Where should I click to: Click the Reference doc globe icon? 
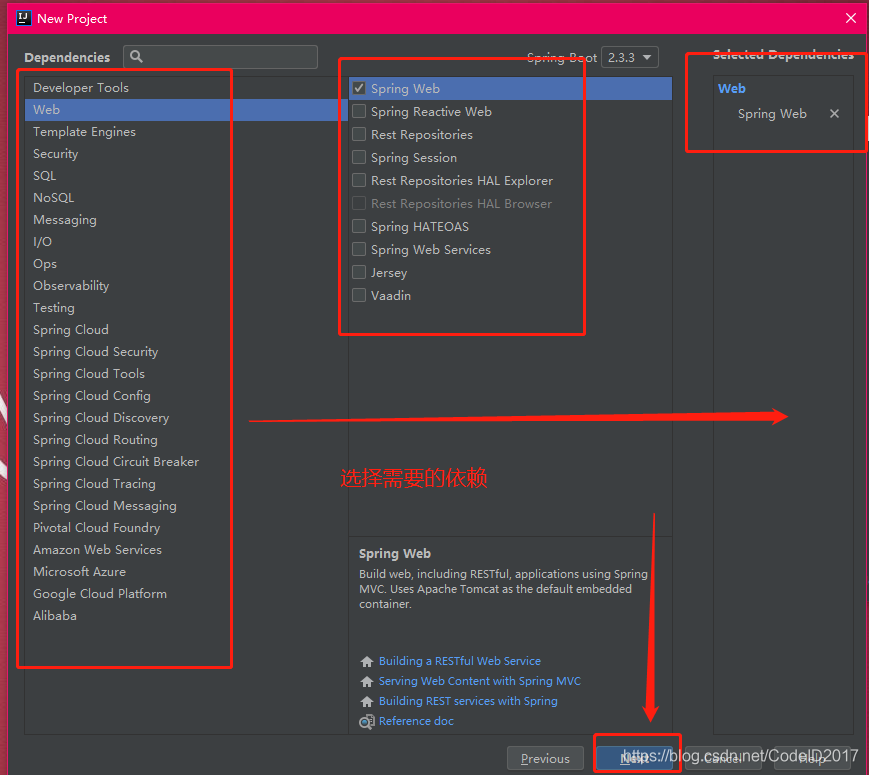(x=366, y=722)
